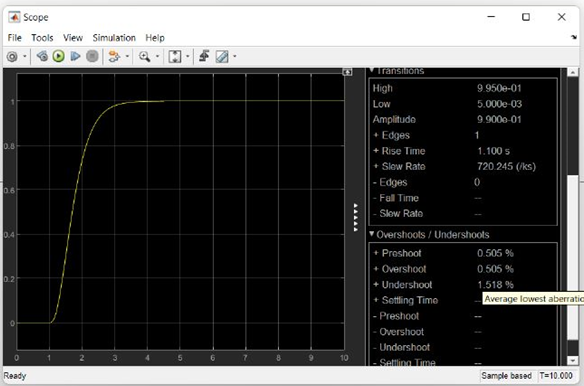Click the '+ Preshoot' row label
584x386 pixels.
tap(397, 253)
